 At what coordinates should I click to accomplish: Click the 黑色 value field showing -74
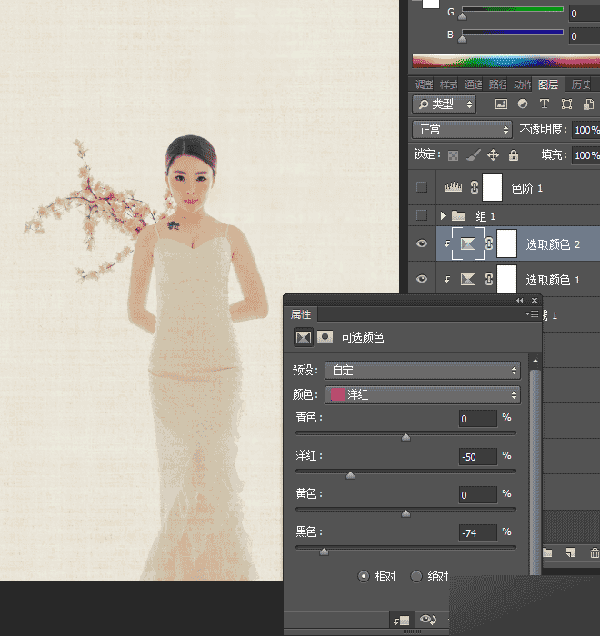tap(478, 533)
